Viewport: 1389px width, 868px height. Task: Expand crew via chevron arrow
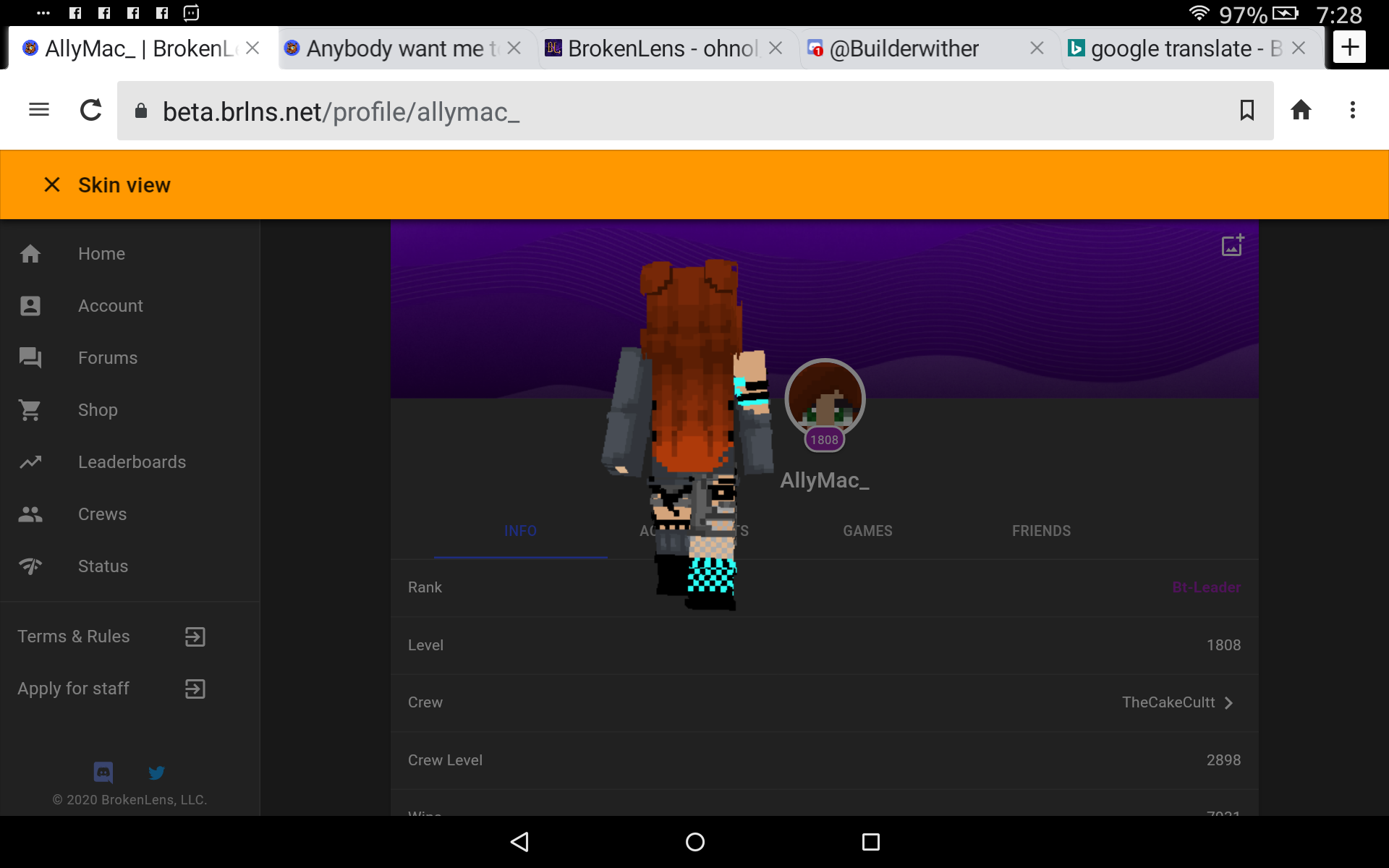click(x=1228, y=703)
